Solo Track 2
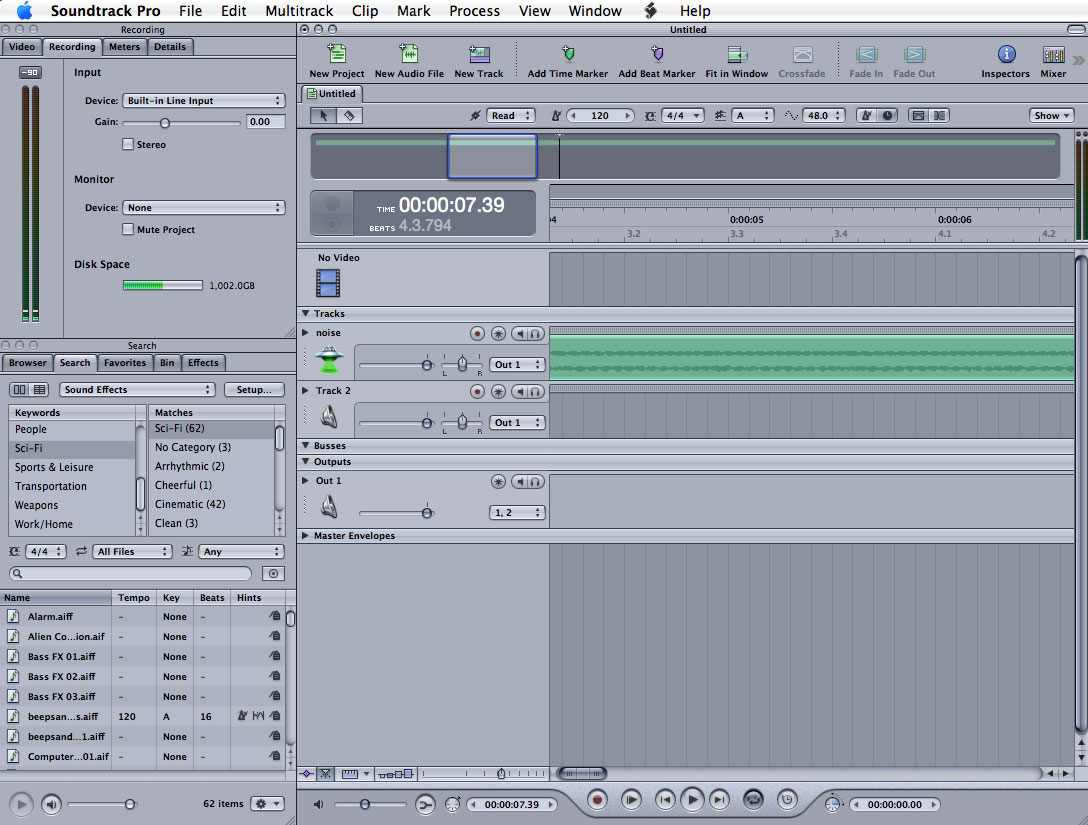 (x=535, y=391)
